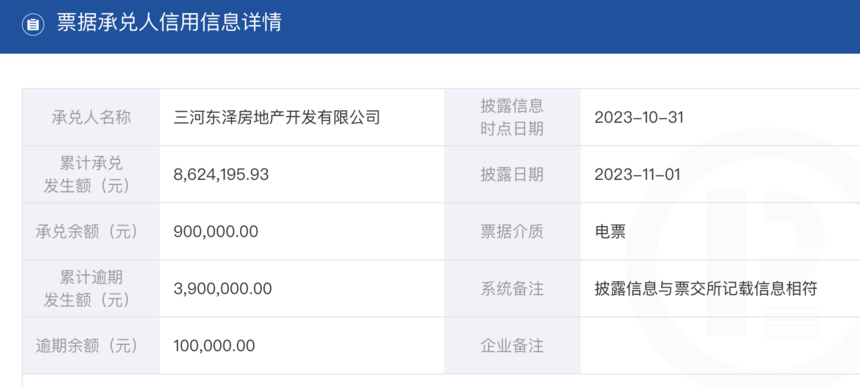Click the 披露信息与票交所记载信息相符 remark text
The height and width of the screenshot is (386, 860).
point(706,289)
